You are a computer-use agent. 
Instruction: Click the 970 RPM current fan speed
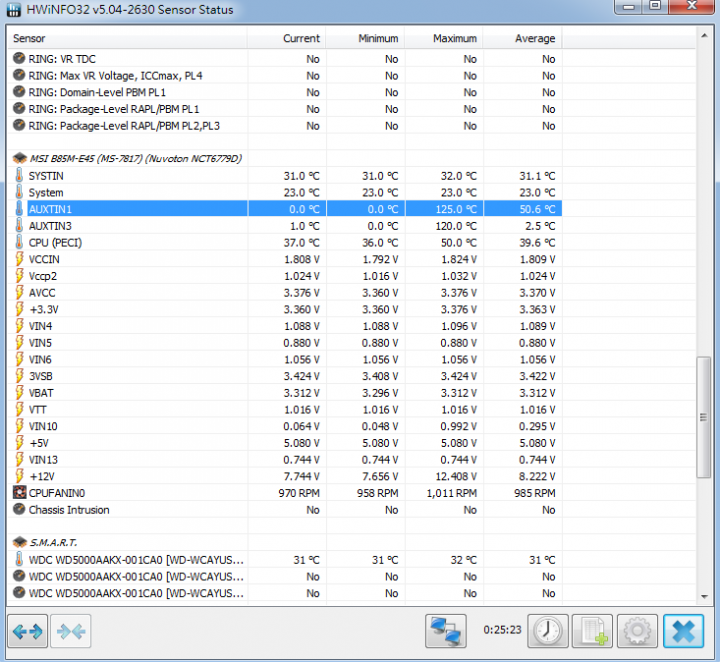(x=299, y=493)
